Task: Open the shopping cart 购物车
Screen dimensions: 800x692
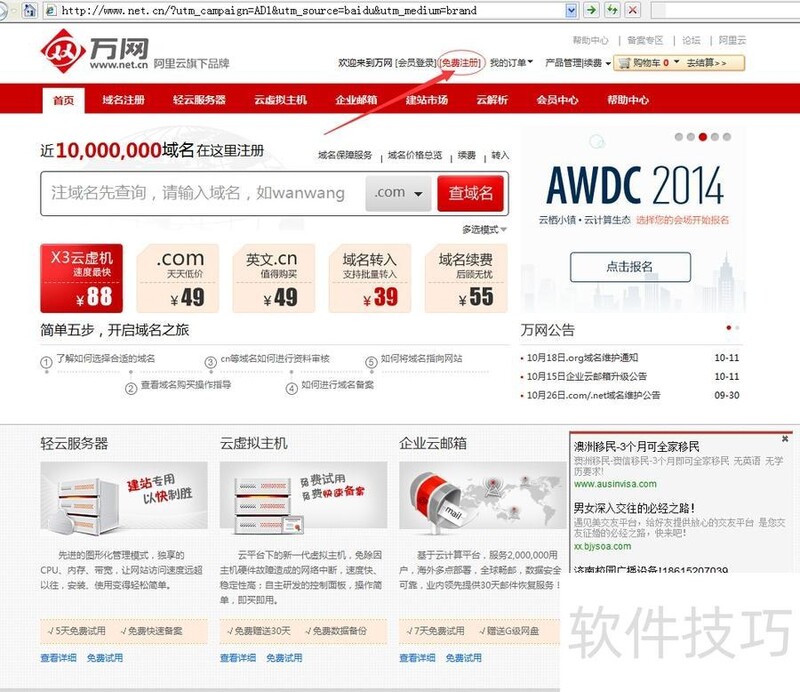Action: 648,63
